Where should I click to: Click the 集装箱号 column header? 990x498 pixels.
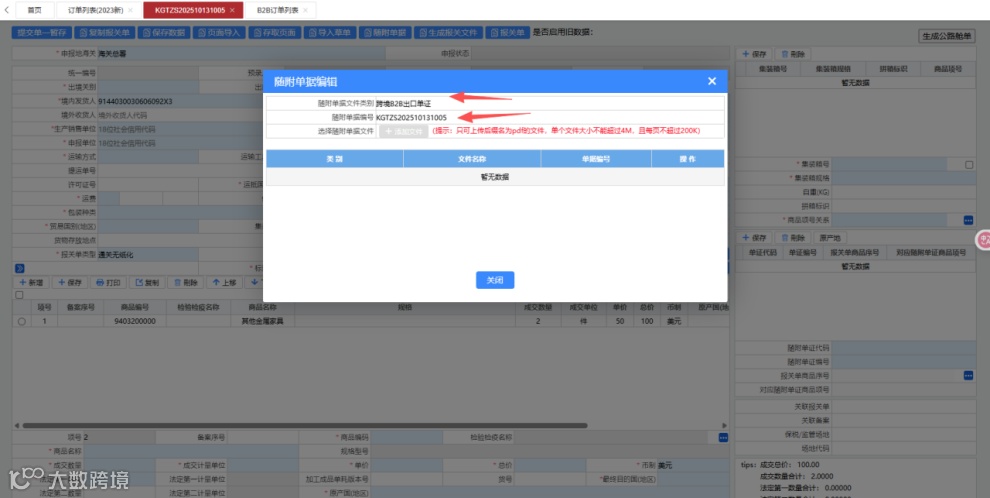pos(772,69)
